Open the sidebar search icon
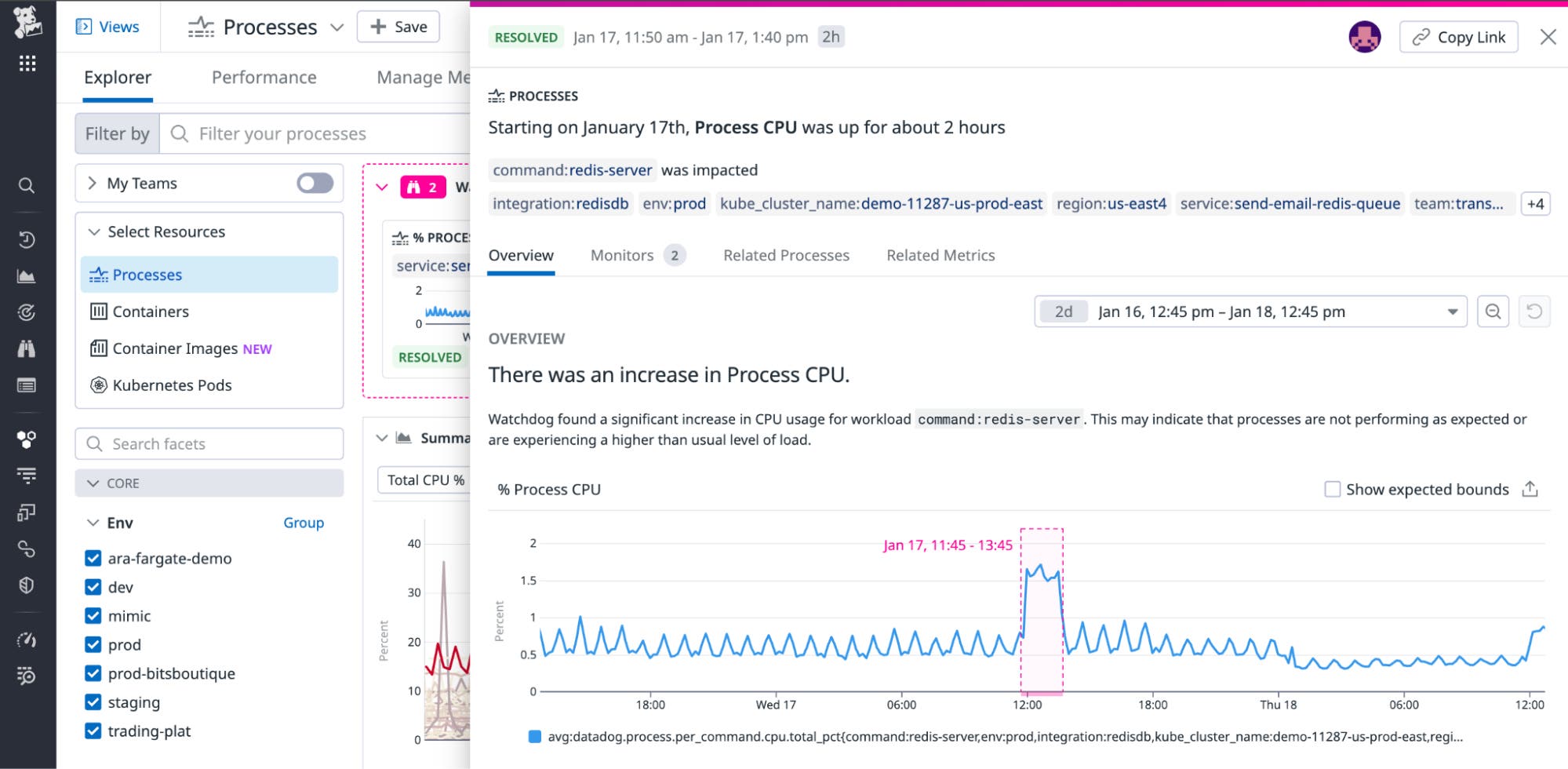The height and width of the screenshot is (769, 1568). (x=27, y=185)
